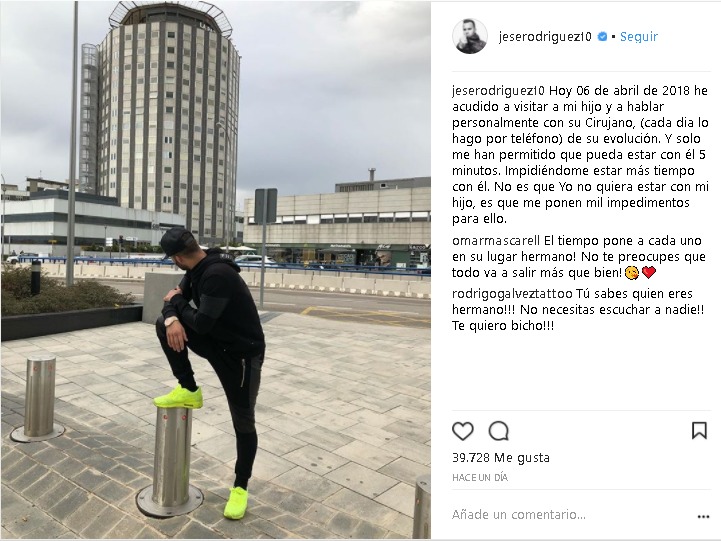721x541 pixels.
Task: Click the caption text about the son
Action: pos(580,154)
